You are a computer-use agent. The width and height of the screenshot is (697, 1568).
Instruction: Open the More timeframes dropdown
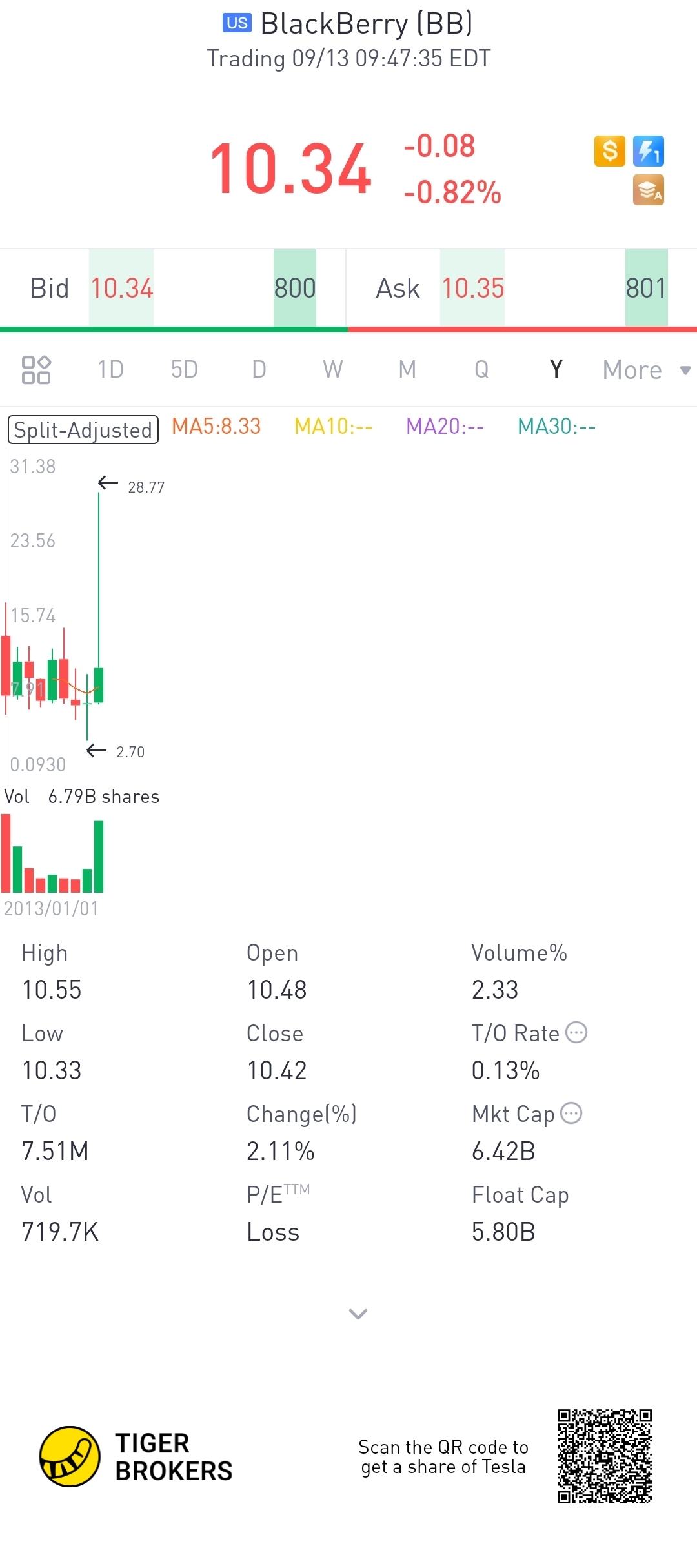coord(645,370)
